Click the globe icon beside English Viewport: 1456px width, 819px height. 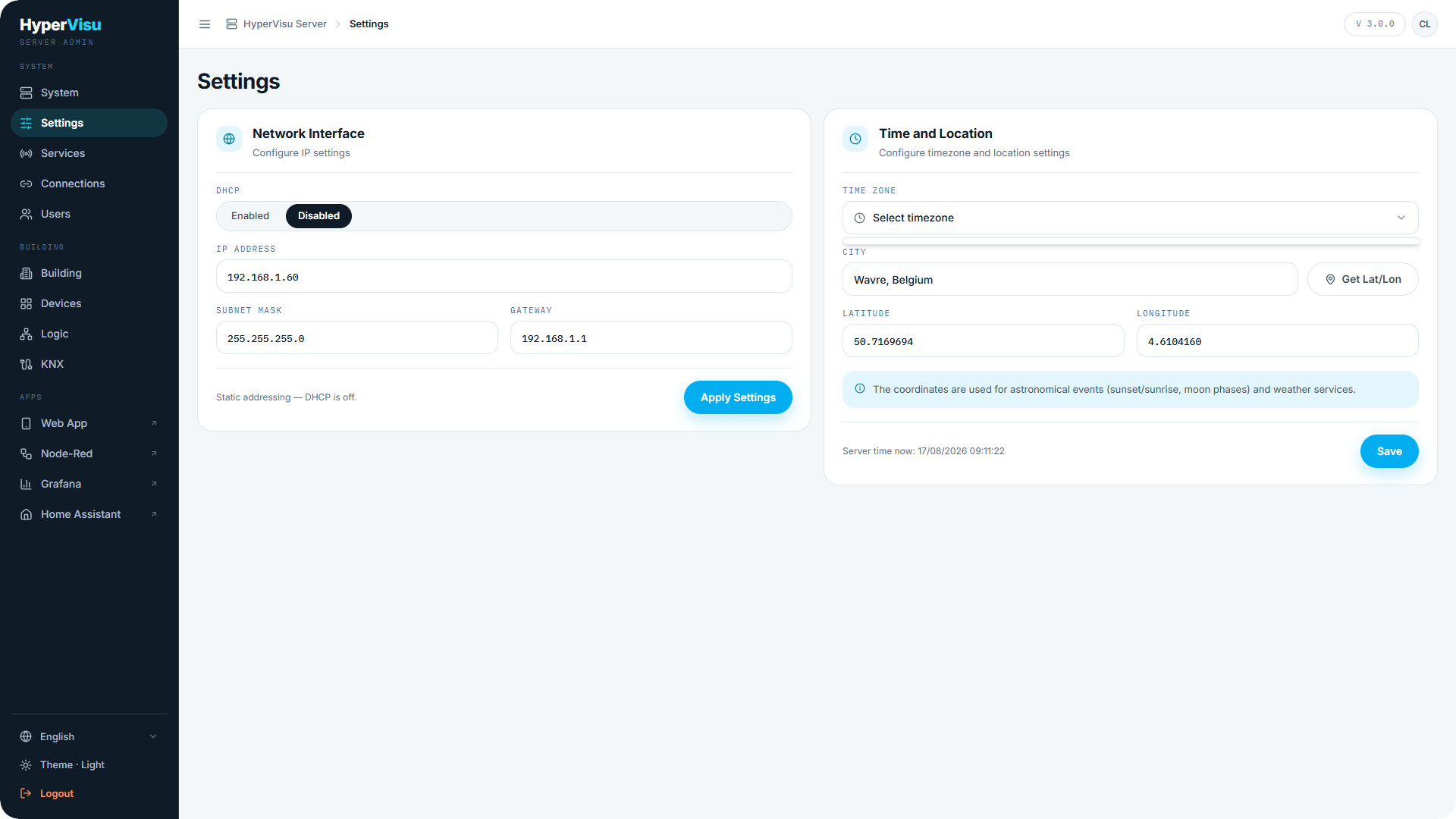click(26, 736)
